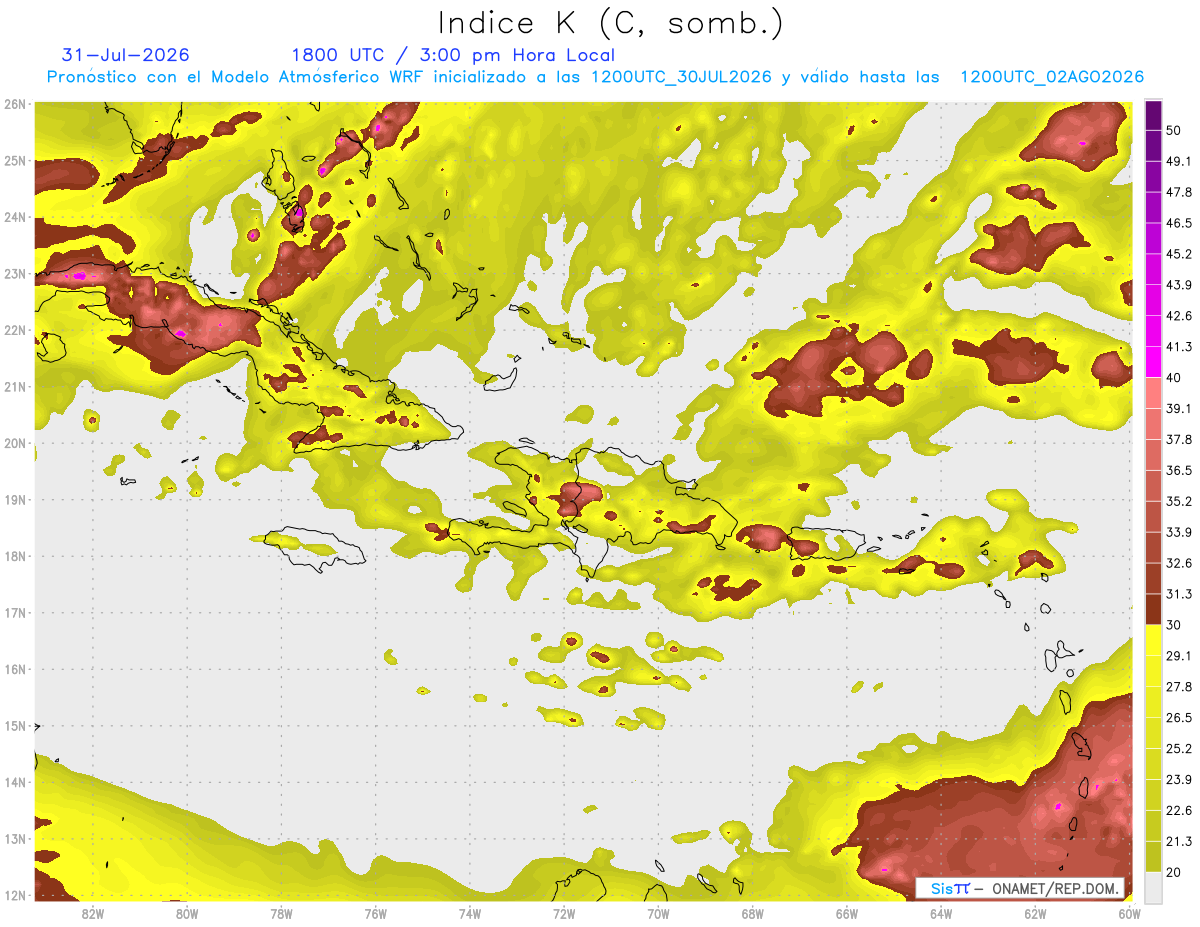Click the '23.9' colorbar value
This screenshot has height=927, width=1200.
(x=1179, y=779)
